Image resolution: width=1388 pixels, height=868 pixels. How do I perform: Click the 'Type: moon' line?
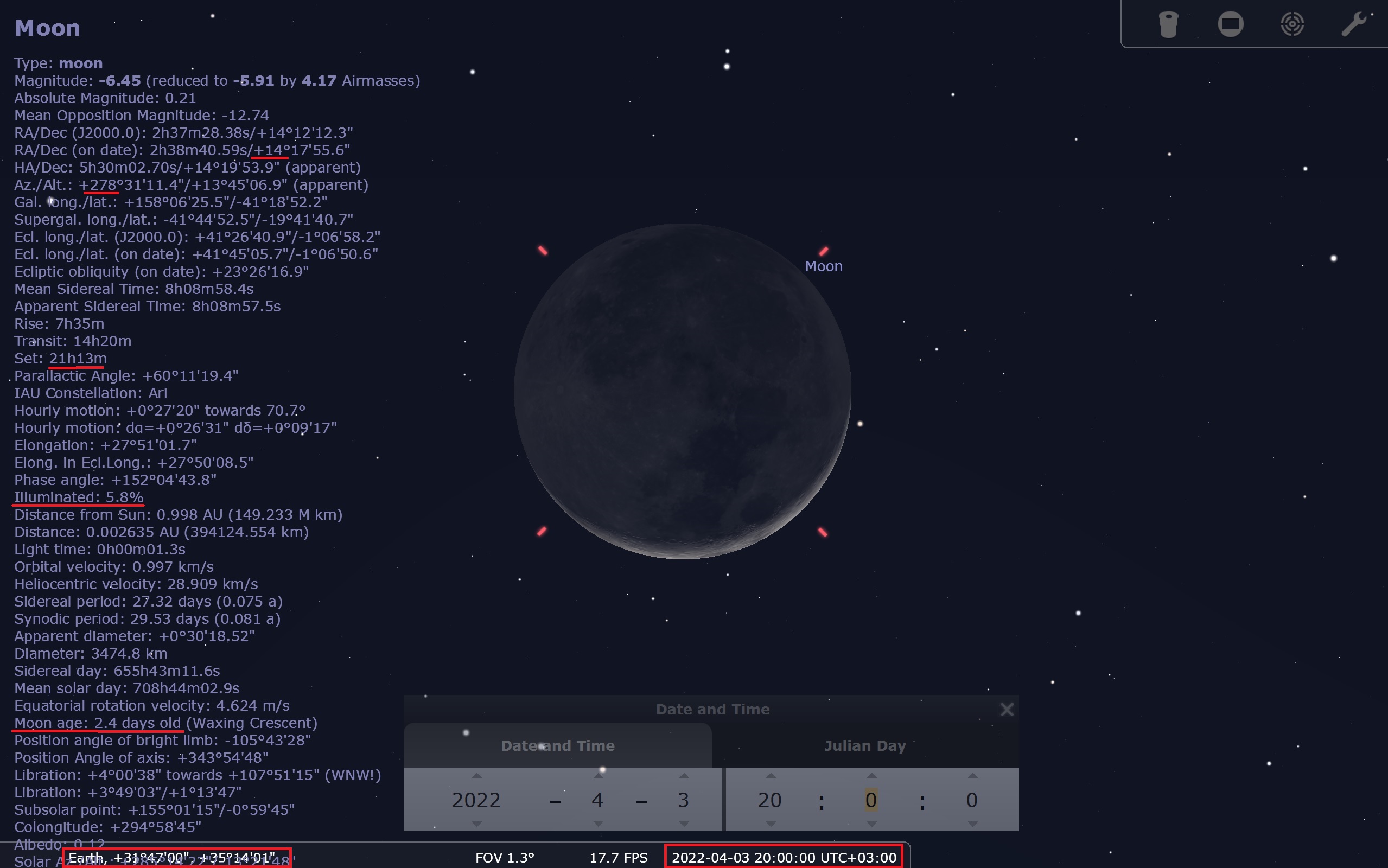coord(59,63)
